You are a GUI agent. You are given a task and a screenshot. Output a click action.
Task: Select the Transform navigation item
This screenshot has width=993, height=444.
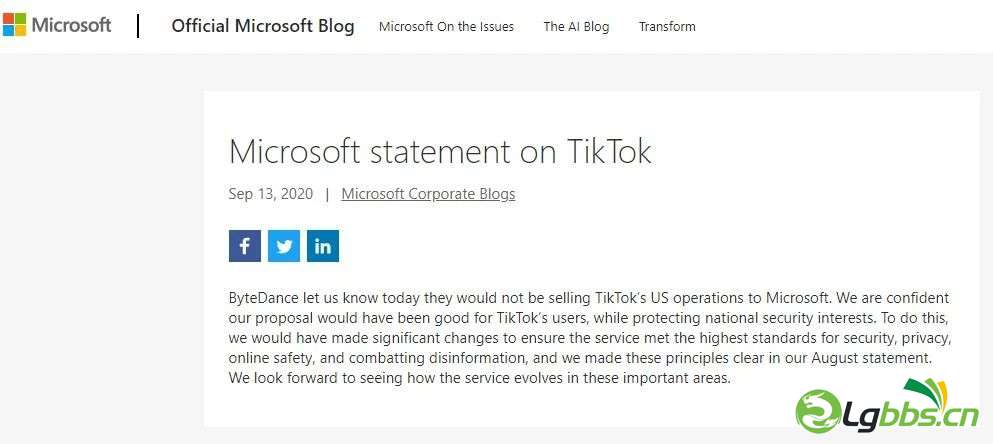pyautogui.click(x=667, y=27)
